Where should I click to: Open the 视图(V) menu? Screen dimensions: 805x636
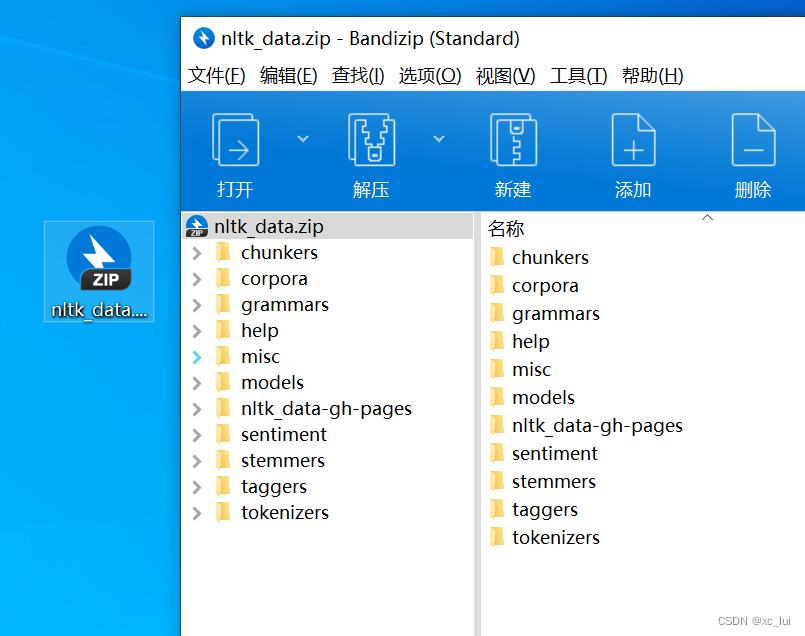tap(506, 76)
